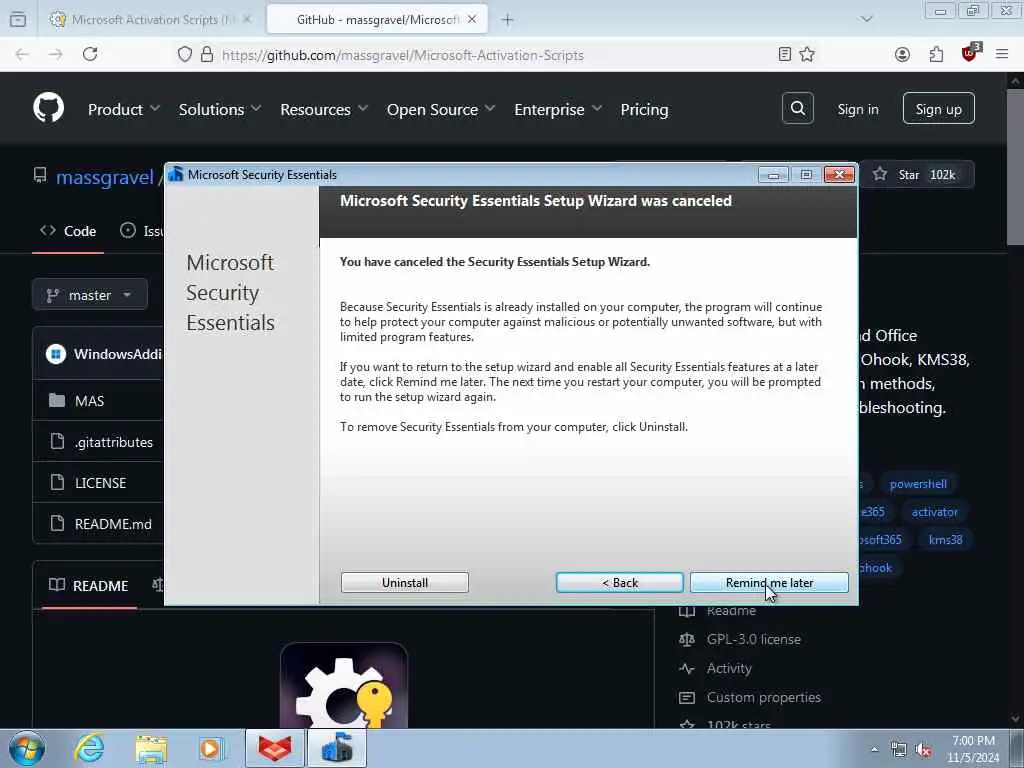
Task: Launch Internet Explorer from taskbar
Action: tap(89, 748)
